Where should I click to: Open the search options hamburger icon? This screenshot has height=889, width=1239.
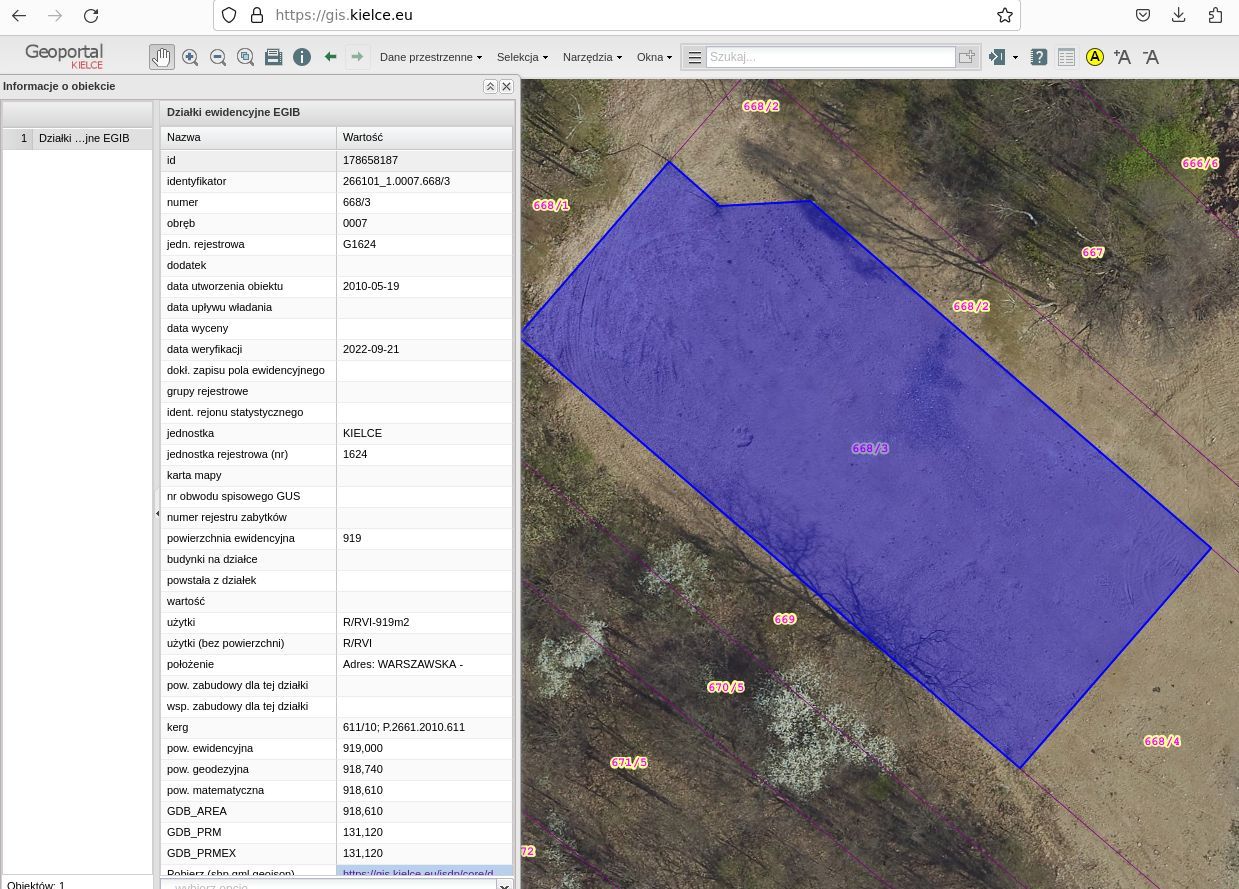694,57
